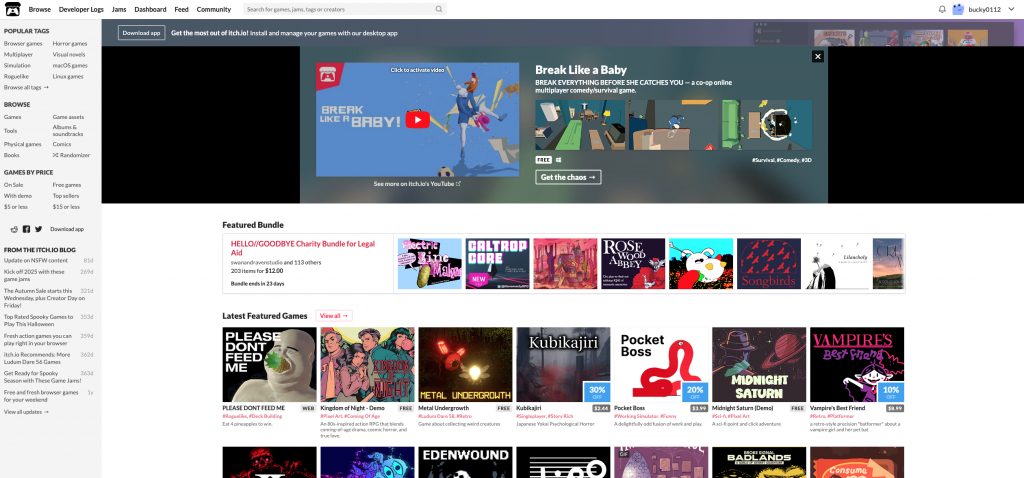Click Get the chaos button
Screen dimensions: 1024x478
coord(568,177)
